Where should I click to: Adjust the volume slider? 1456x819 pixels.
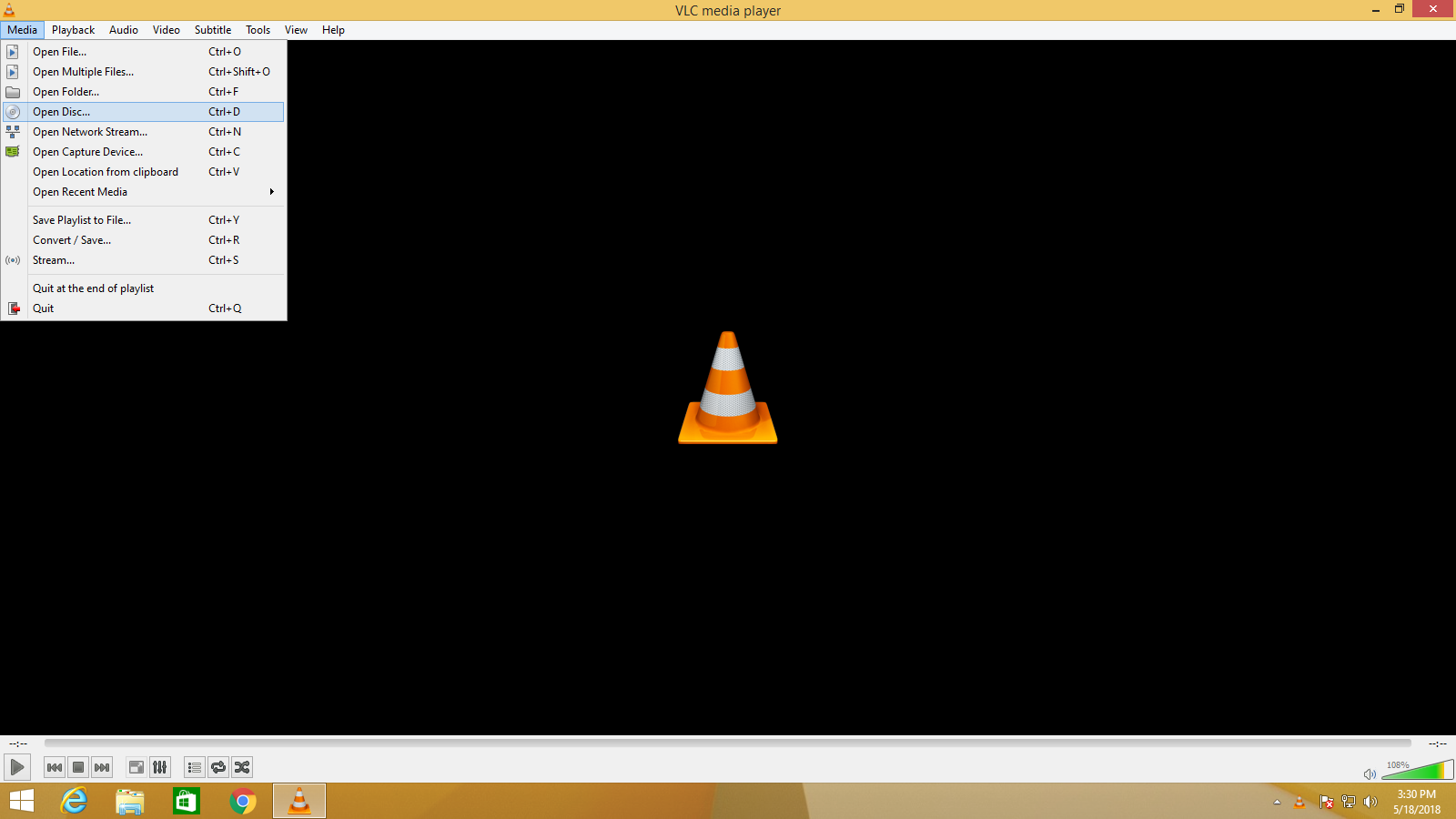1417,771
